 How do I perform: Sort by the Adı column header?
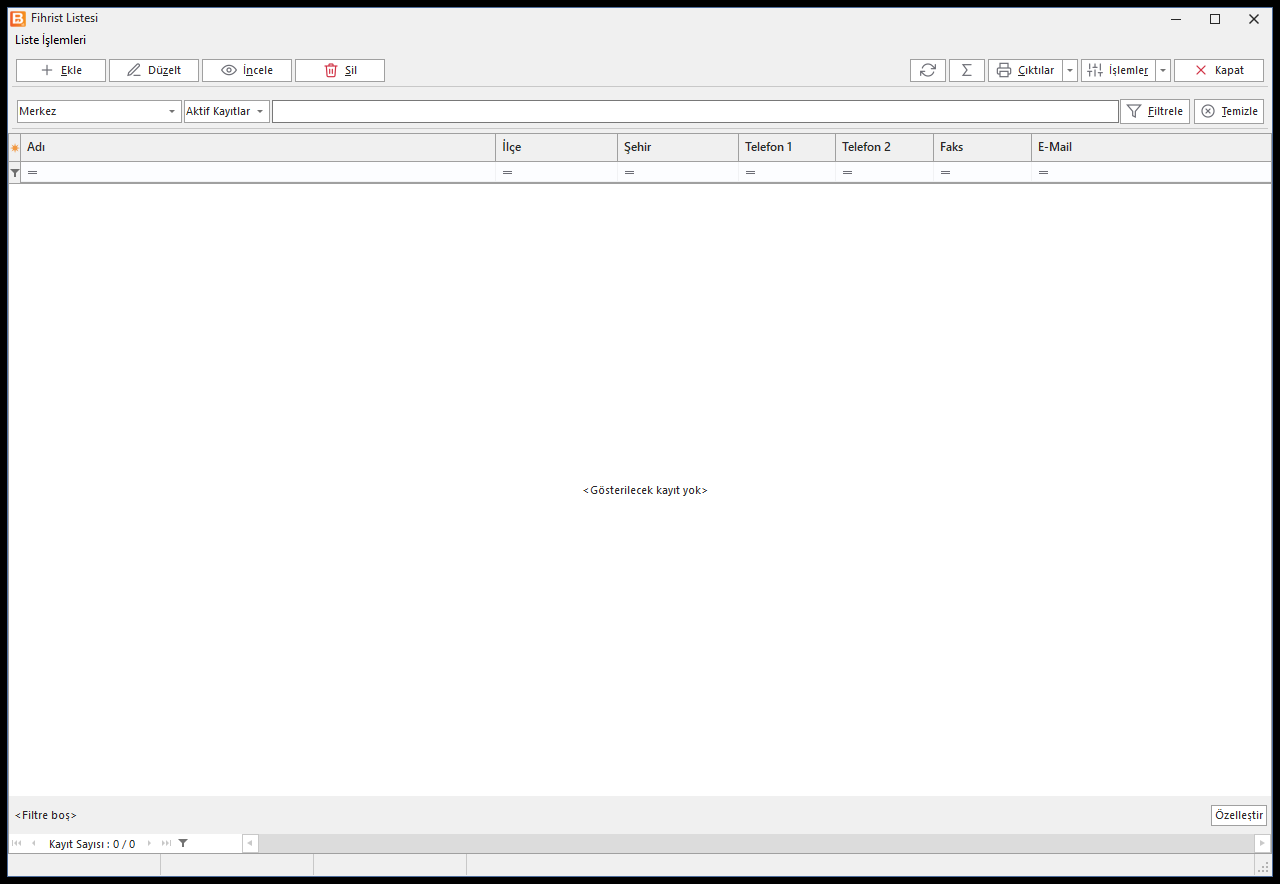coord(258,147)
